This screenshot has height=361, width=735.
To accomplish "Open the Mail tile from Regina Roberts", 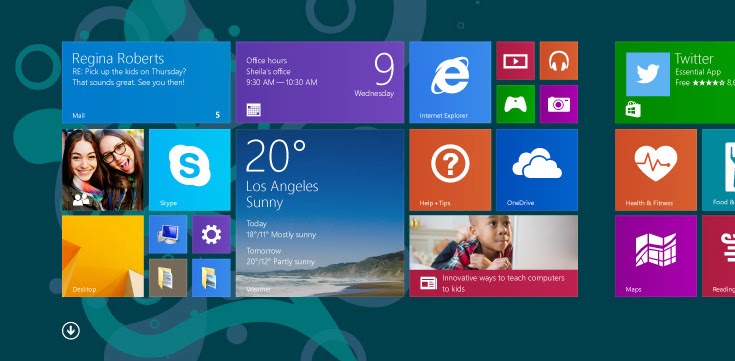I will click(146, 82).
